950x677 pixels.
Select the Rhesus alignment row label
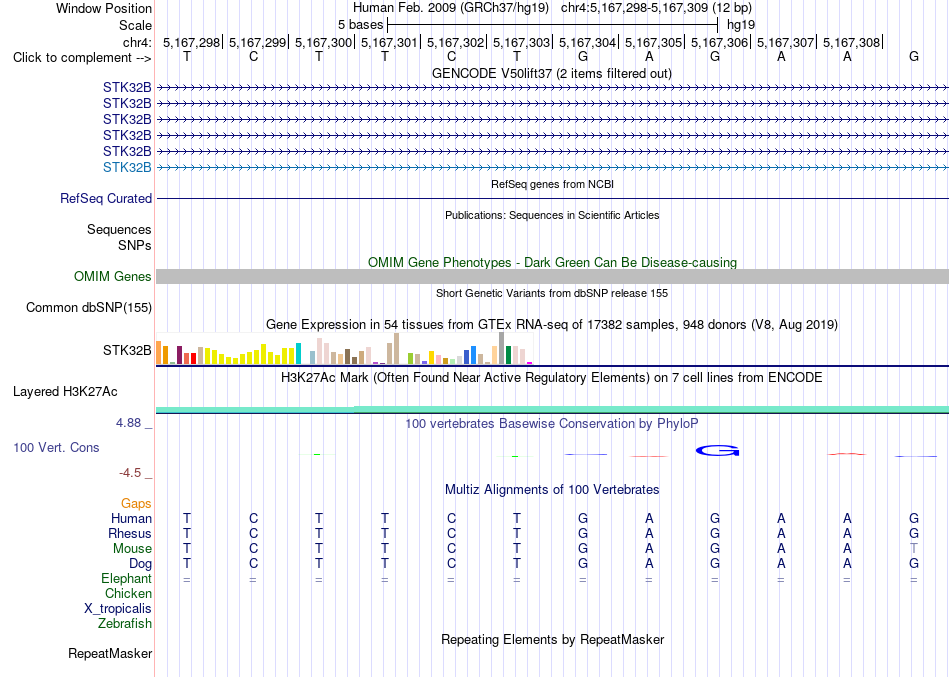(130, 533)
